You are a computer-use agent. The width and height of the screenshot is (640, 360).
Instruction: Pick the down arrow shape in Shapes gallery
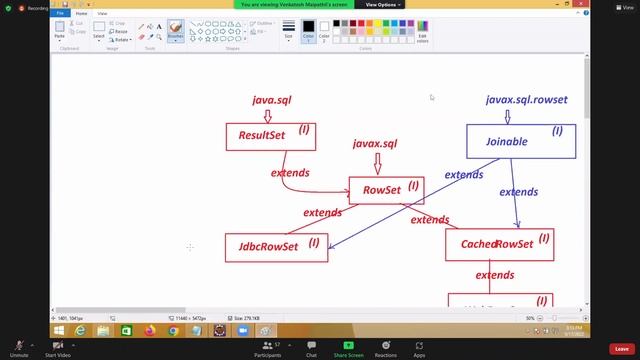193,39
